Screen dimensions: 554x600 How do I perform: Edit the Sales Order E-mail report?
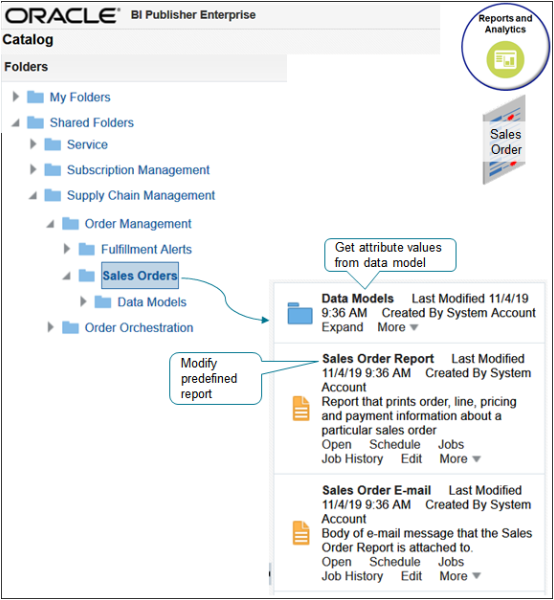click(x=411, y=576)
